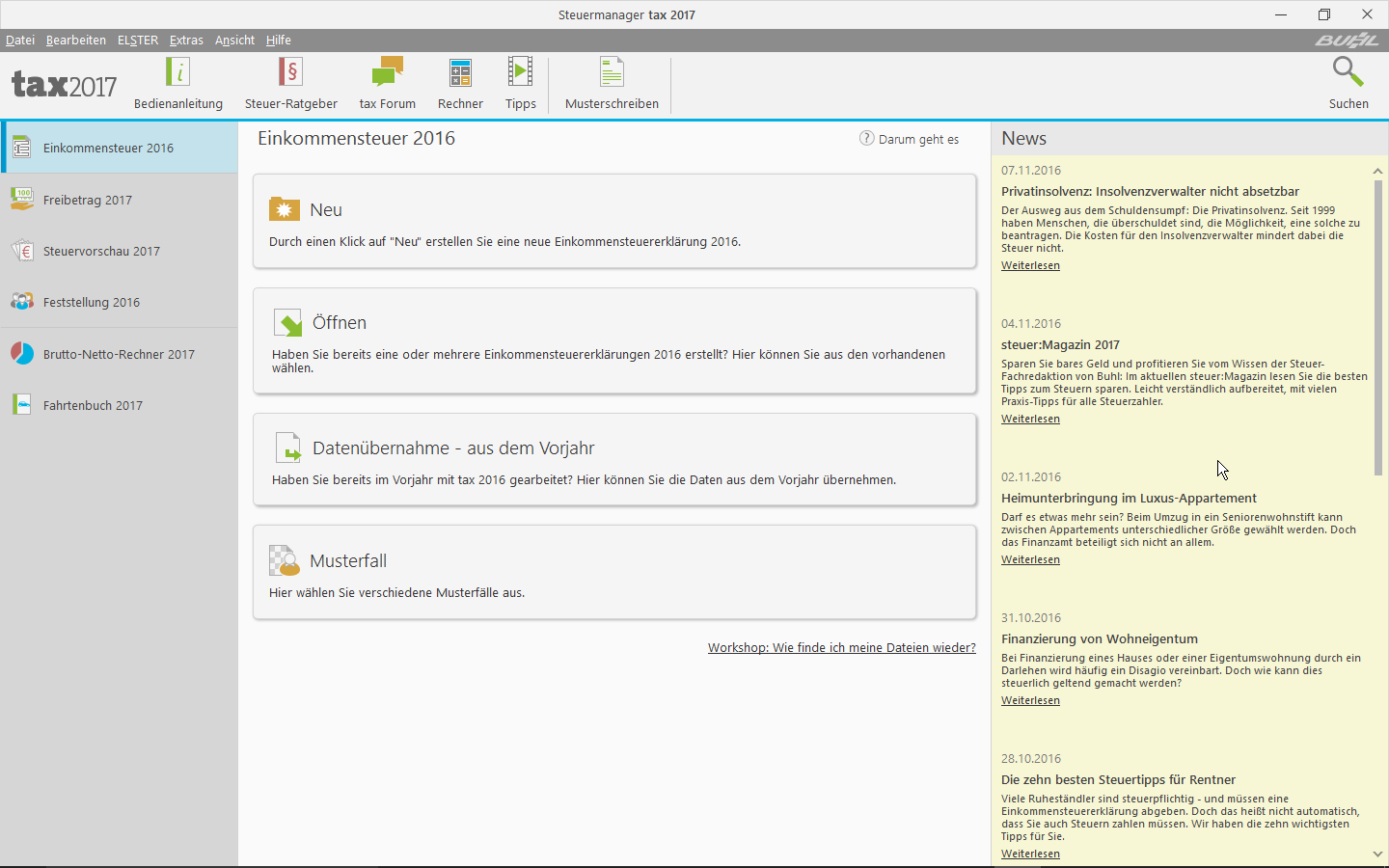Click the Öffnen green arrow icon
Screen dimensions: 1389x868
click(287, 322)
